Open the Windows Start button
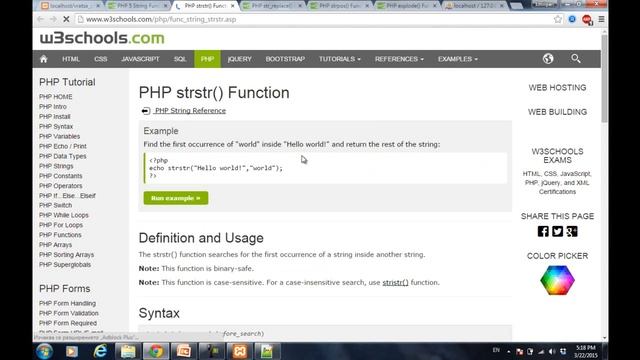The height and width of the screenshot is (360, 640). point(44,351)
